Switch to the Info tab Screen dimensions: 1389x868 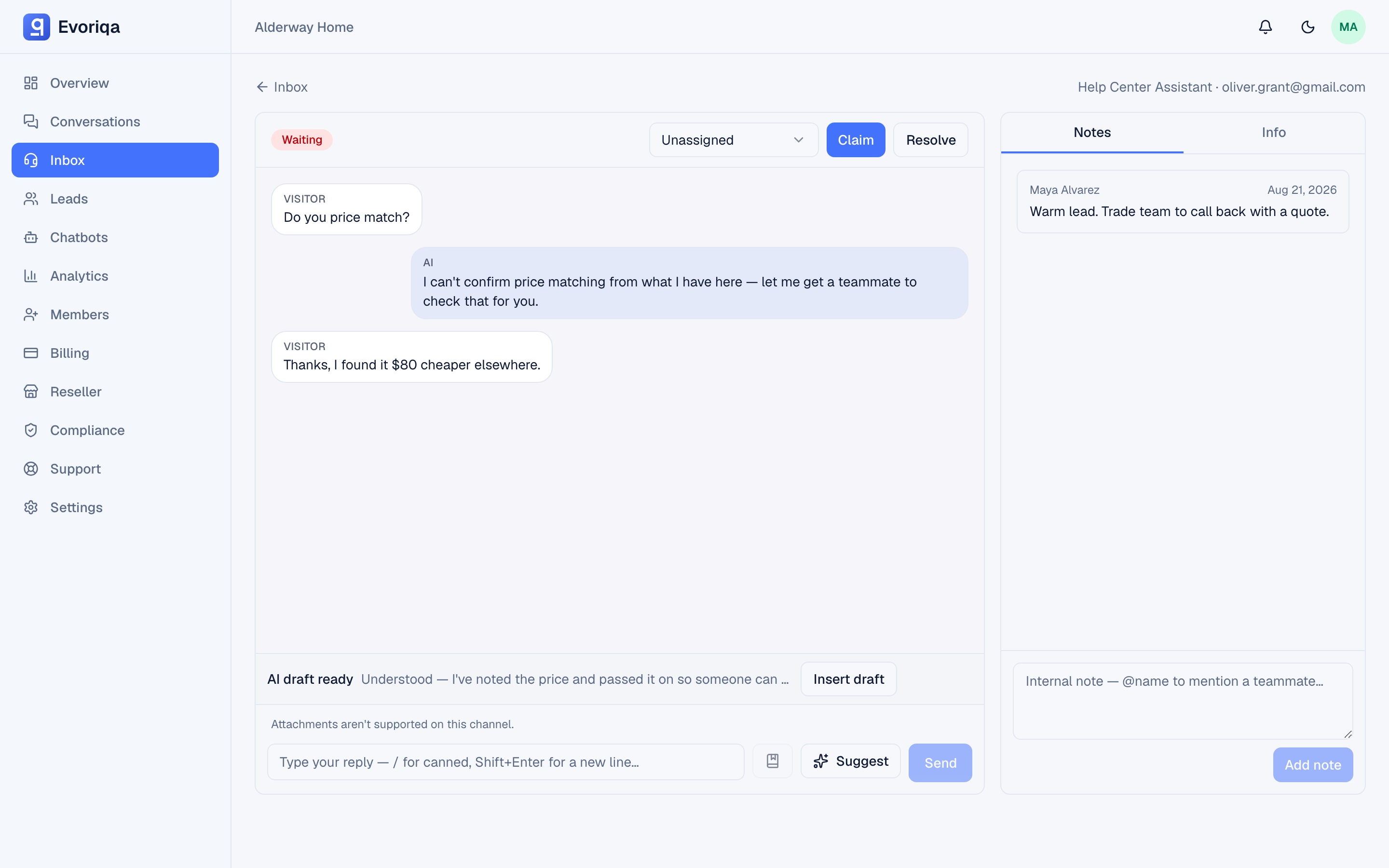click(x=1273, y=133)
